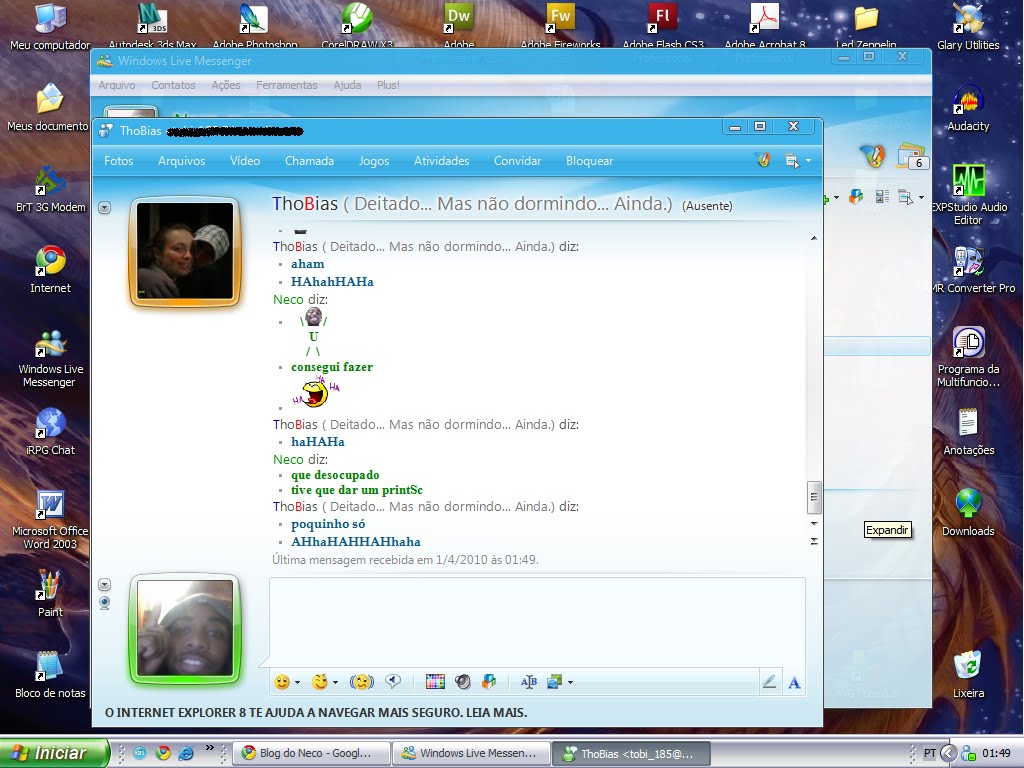The width and height of the screenshot is (1024, 768).
Task: Click the webcam icon beside my picture
Action: (x=104, y=603)
